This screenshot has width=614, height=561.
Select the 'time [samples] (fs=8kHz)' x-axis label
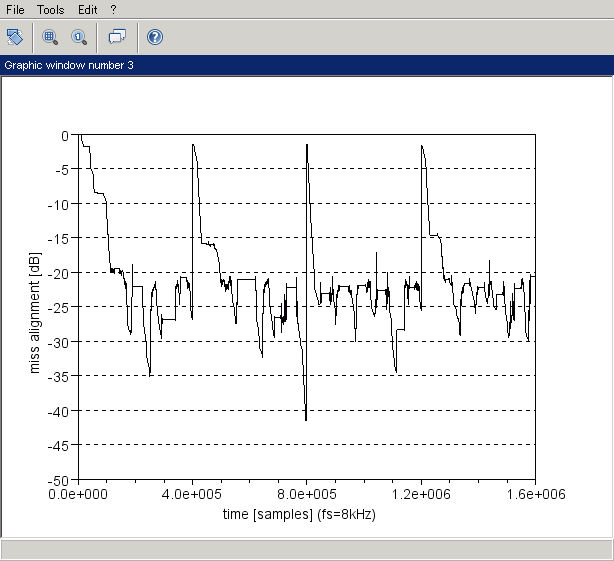(307, 514)
